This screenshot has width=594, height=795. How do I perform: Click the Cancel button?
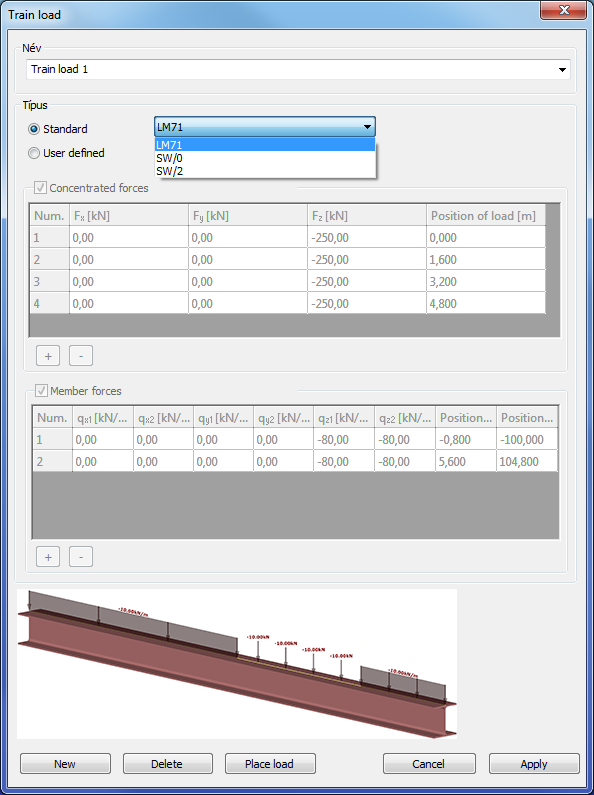[x=429, y=764]
